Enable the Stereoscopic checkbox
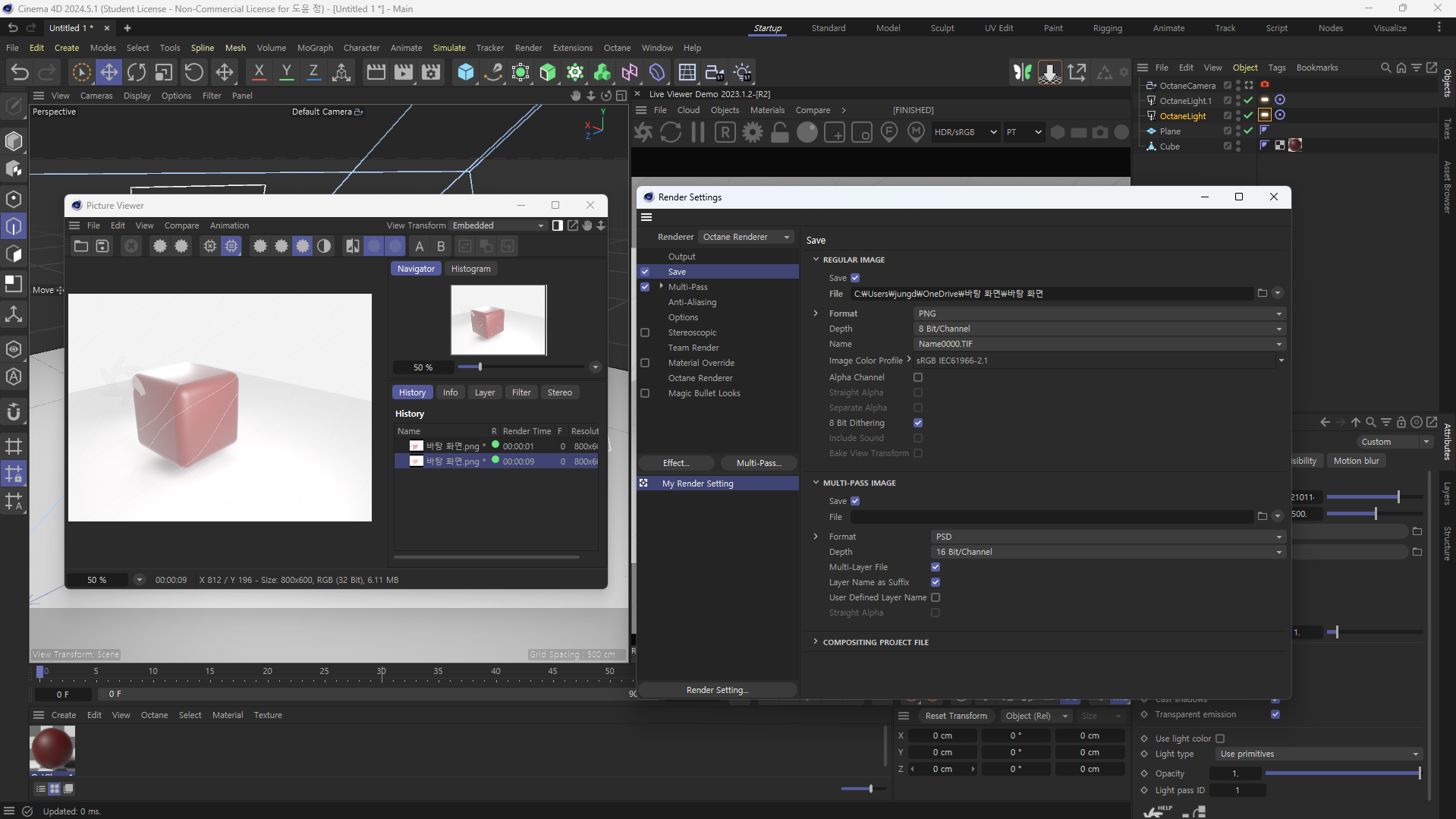Image resolution: width=1456 pixels, height=819 pixels. 645,332
